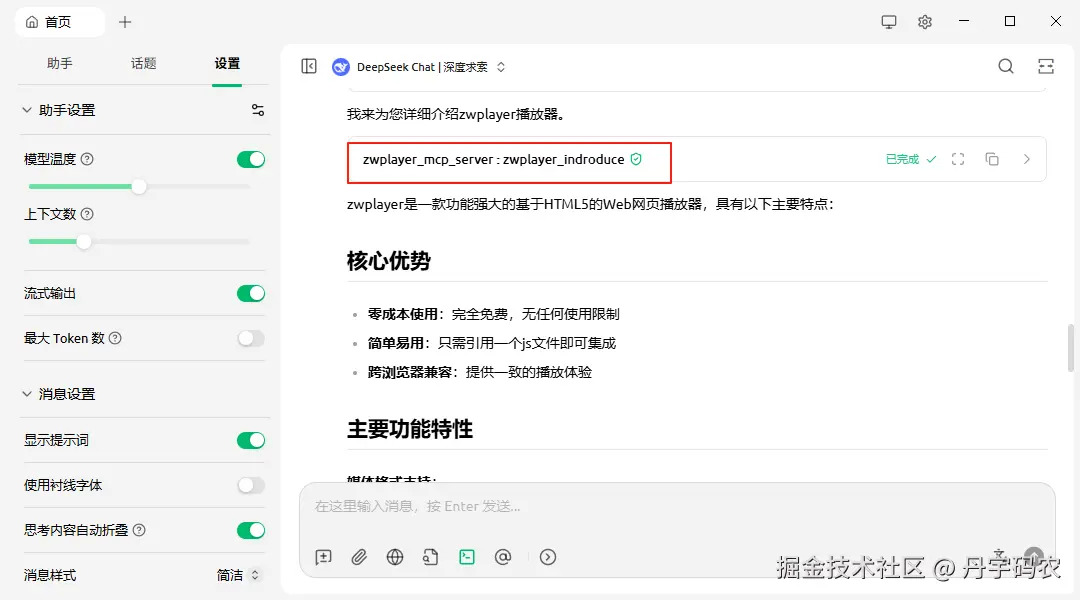Open the knowledge base file icon
Screen dimensions: 1080x600
coord(431,557)
